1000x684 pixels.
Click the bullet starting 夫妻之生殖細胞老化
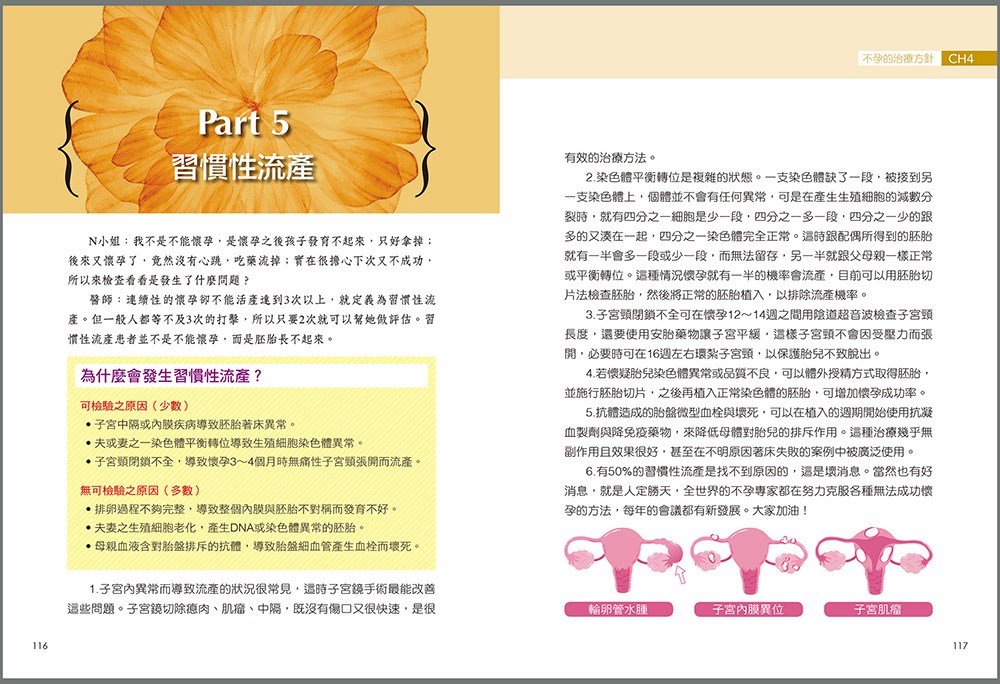(x=225, y=528)
